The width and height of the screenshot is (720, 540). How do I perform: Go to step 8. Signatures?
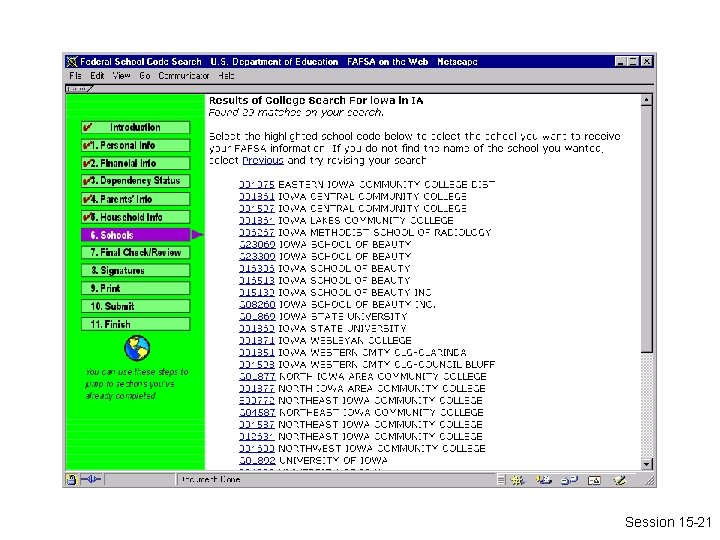pos(135,270)
